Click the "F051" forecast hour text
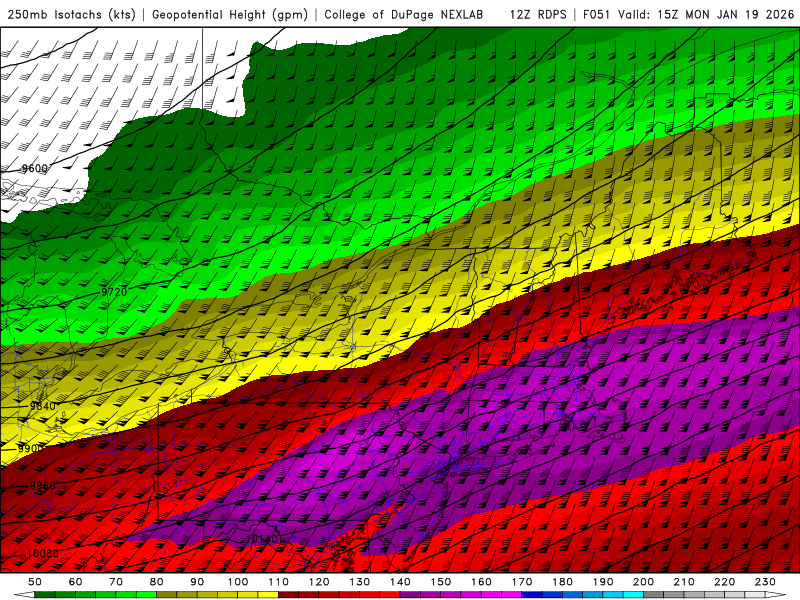The width and height of the screenshot is (800, 600). pos(596,15)
